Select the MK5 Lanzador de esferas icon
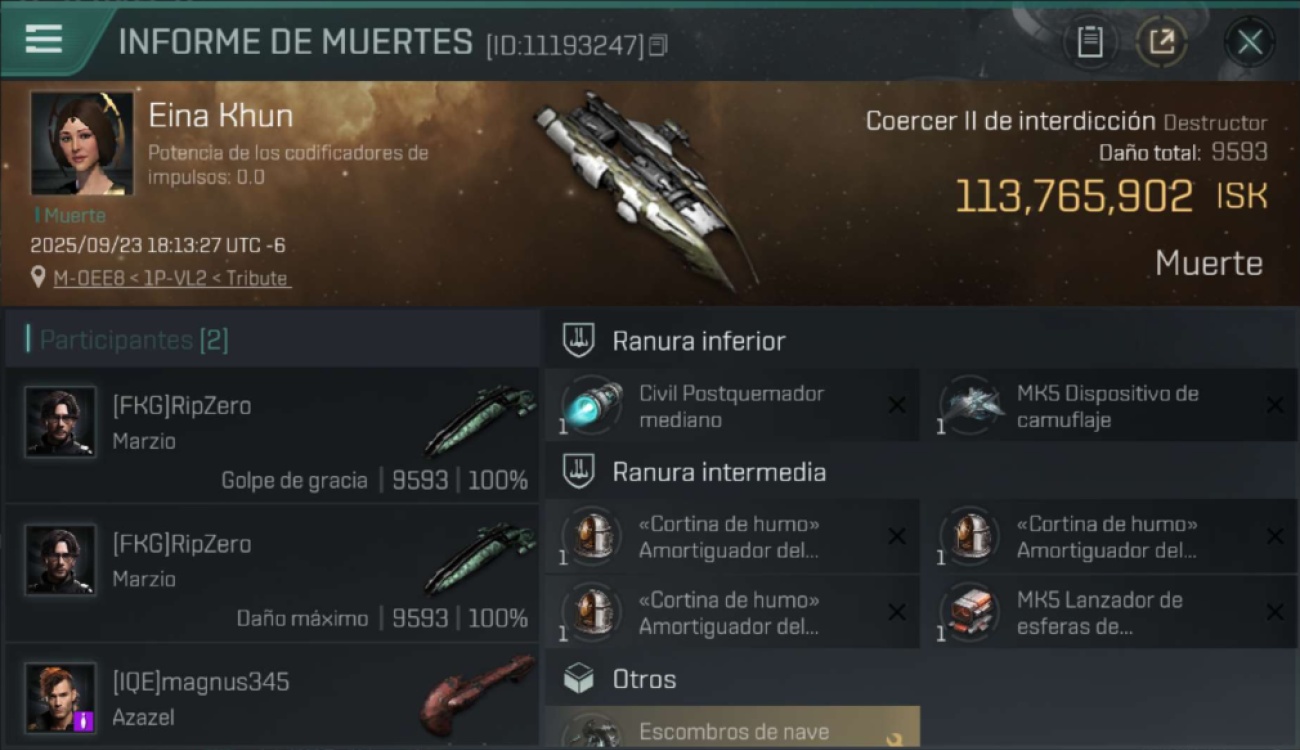1300x750 pixels. point(971,612)
